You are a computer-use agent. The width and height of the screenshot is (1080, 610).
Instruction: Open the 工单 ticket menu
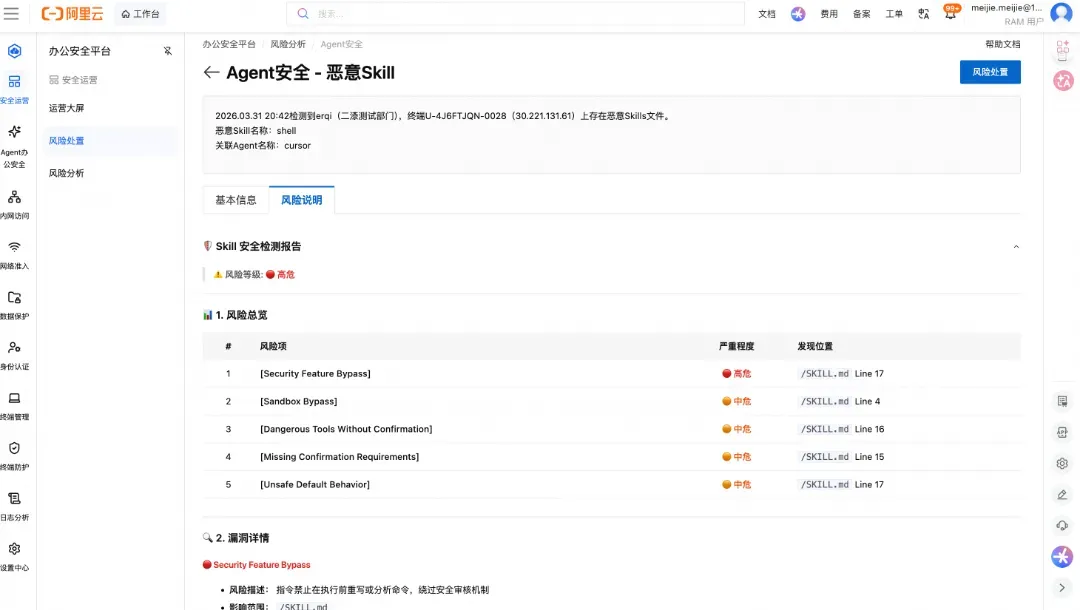click(x=894, y=14)
